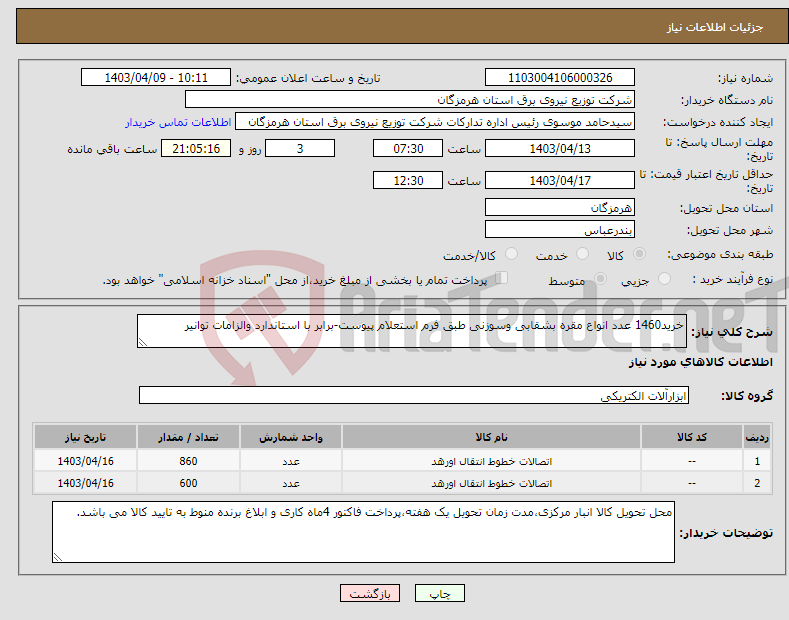This screenshot has width=789, height=620.
Task: Click the validity time field 12:30
Action: [x=408, y=180]
